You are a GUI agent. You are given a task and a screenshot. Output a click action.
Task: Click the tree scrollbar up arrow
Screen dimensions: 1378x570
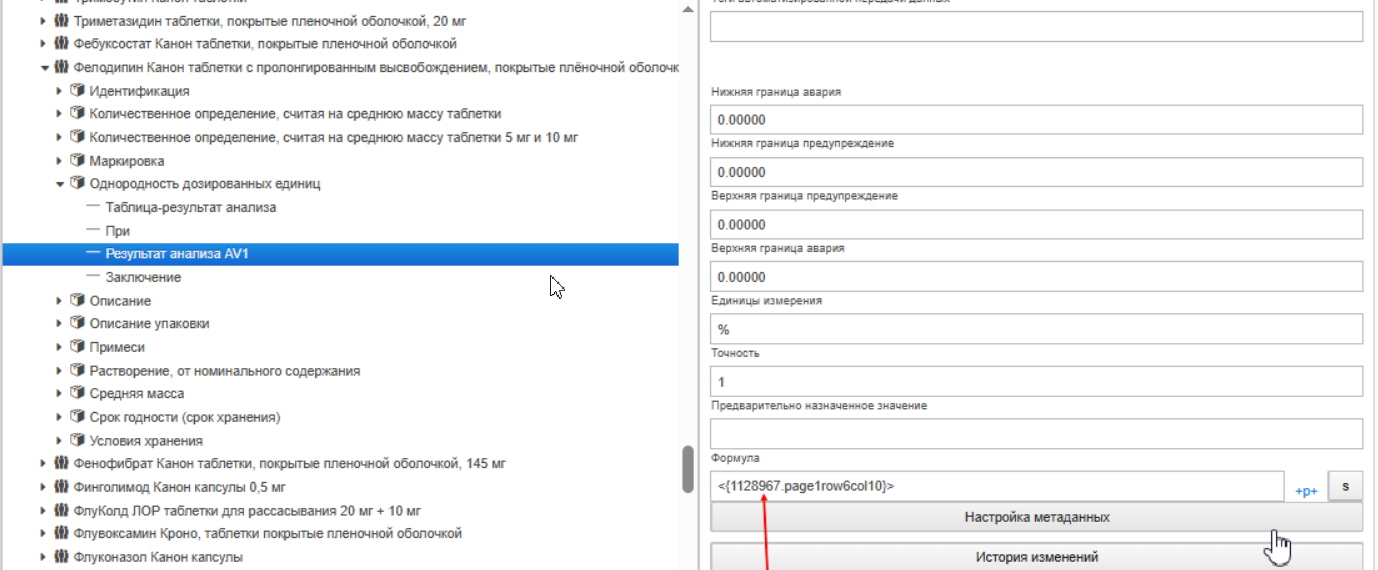tap(688, 8)
